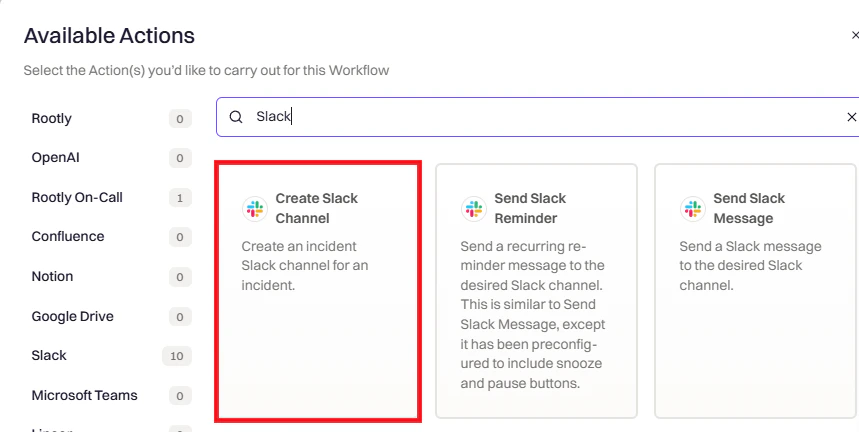Screen dimensions: 859x432
Task: Open the Rootly On-Call category
Action: click(x=77, y=198)
